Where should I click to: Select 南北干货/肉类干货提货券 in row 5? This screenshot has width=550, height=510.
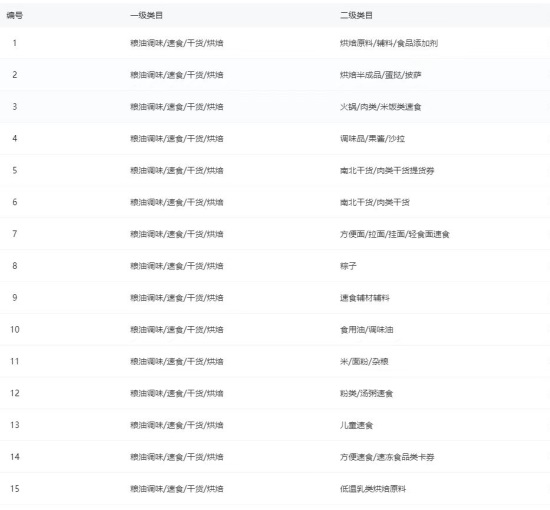pyautogui.click(x=387, y=171)
